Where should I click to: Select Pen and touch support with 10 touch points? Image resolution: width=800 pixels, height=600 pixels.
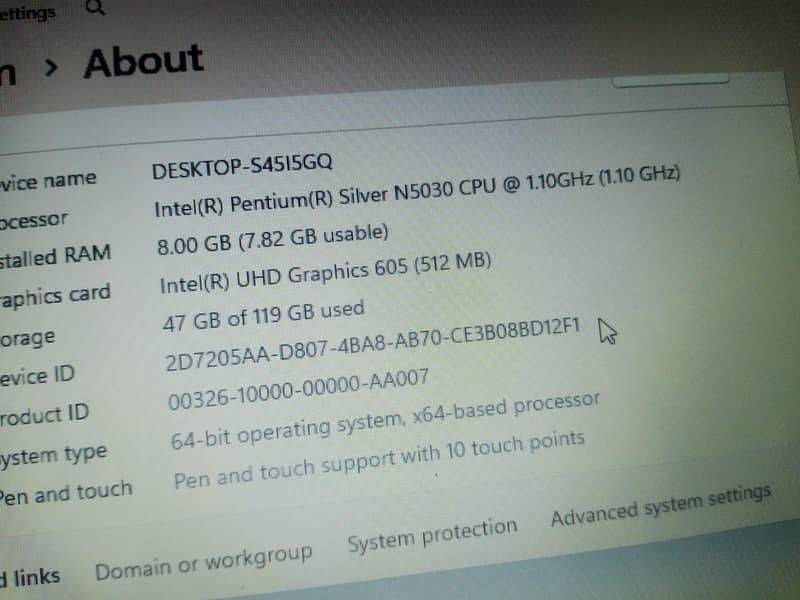pos(379,460)
